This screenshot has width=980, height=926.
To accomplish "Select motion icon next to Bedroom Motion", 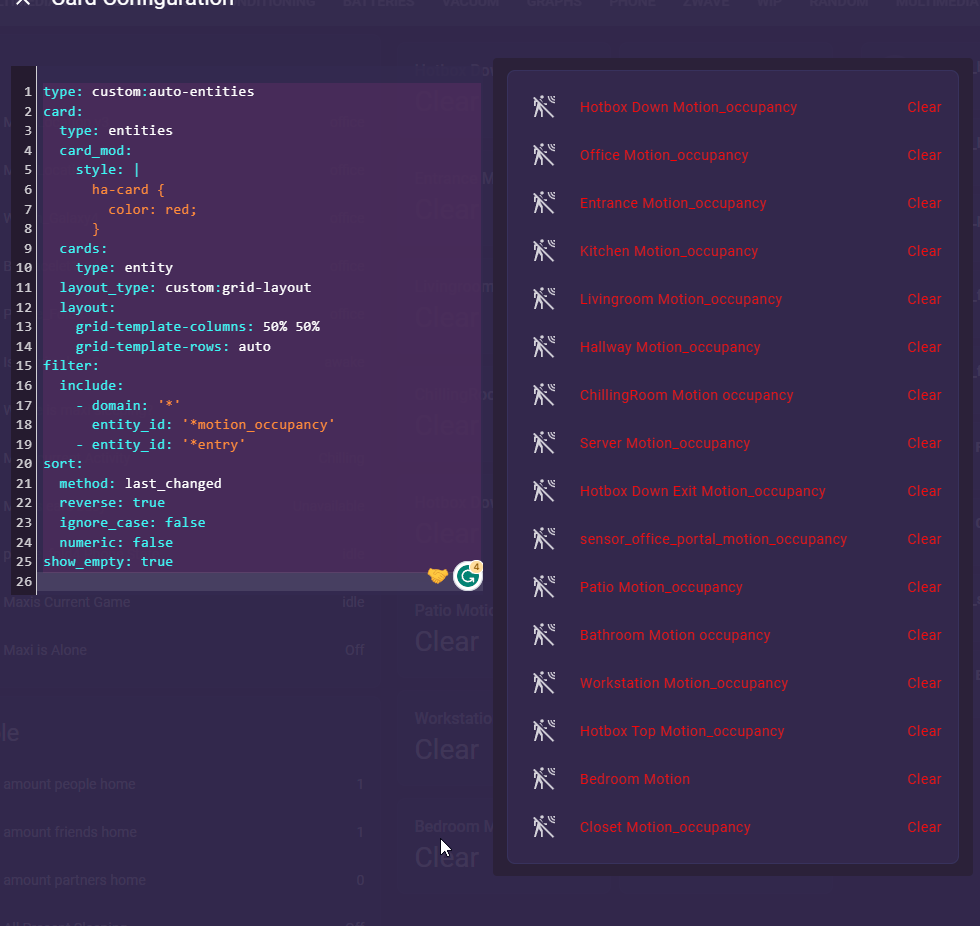I will pos(543,778).
